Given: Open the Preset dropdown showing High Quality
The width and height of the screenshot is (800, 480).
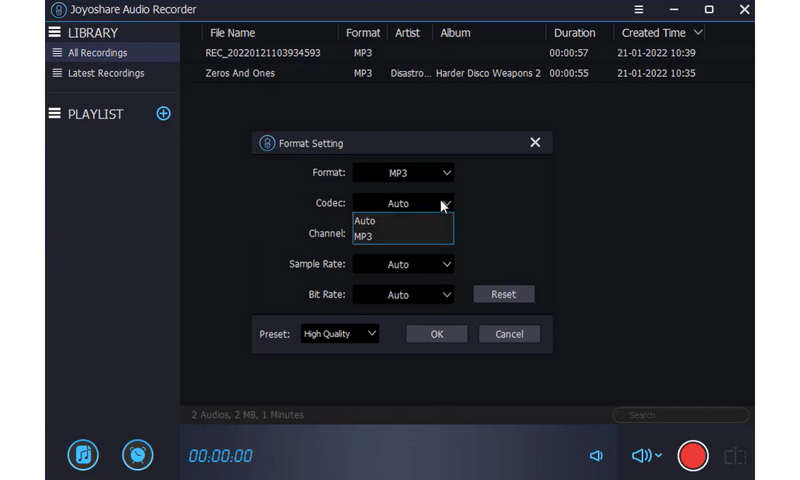Looking at the screenshot, I should pos(340,334).
